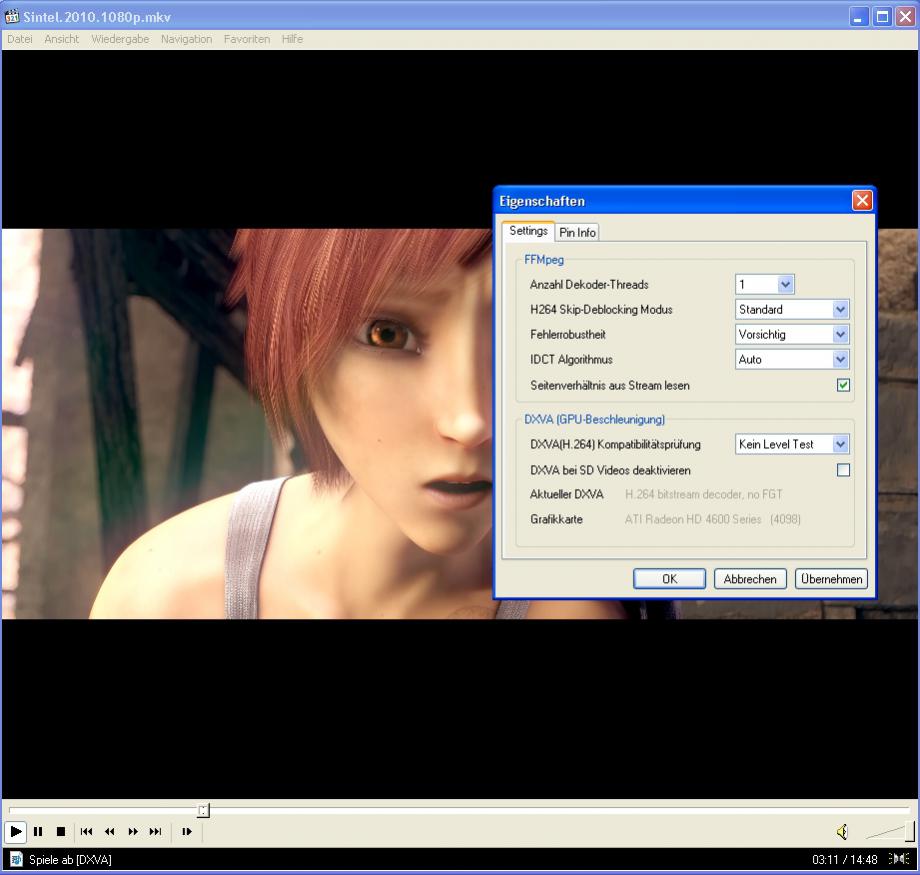Click audio channel icon in status bar
The height and width of the screenshot is (875, 920).
coord(898,859)
